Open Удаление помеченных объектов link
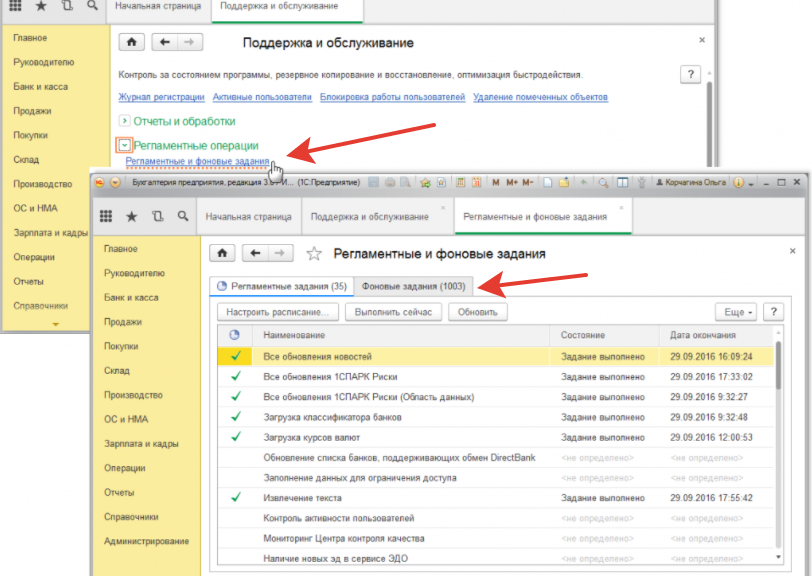812x576 pixels. [x=540, y=97]
